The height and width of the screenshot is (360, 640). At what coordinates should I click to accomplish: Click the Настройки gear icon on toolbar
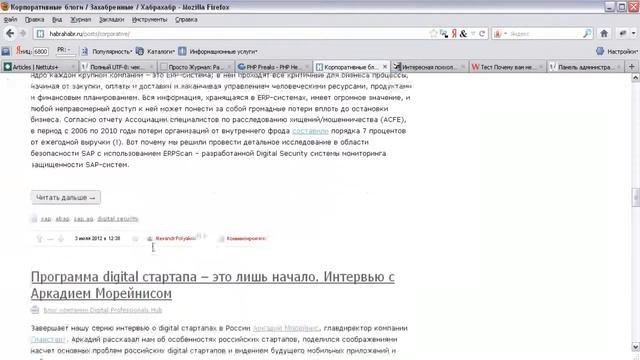[x=600, y=51]
